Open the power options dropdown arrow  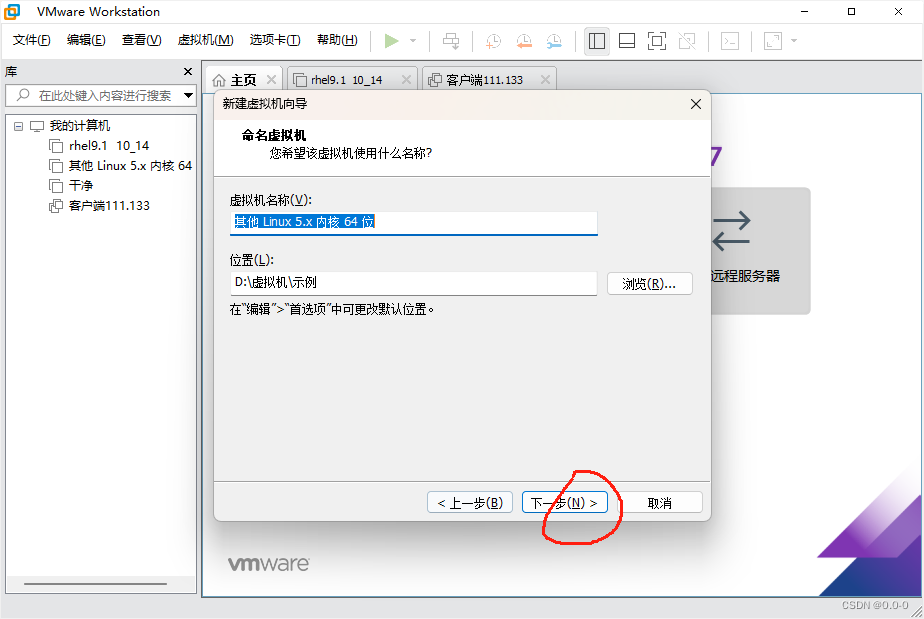point(413,41)
